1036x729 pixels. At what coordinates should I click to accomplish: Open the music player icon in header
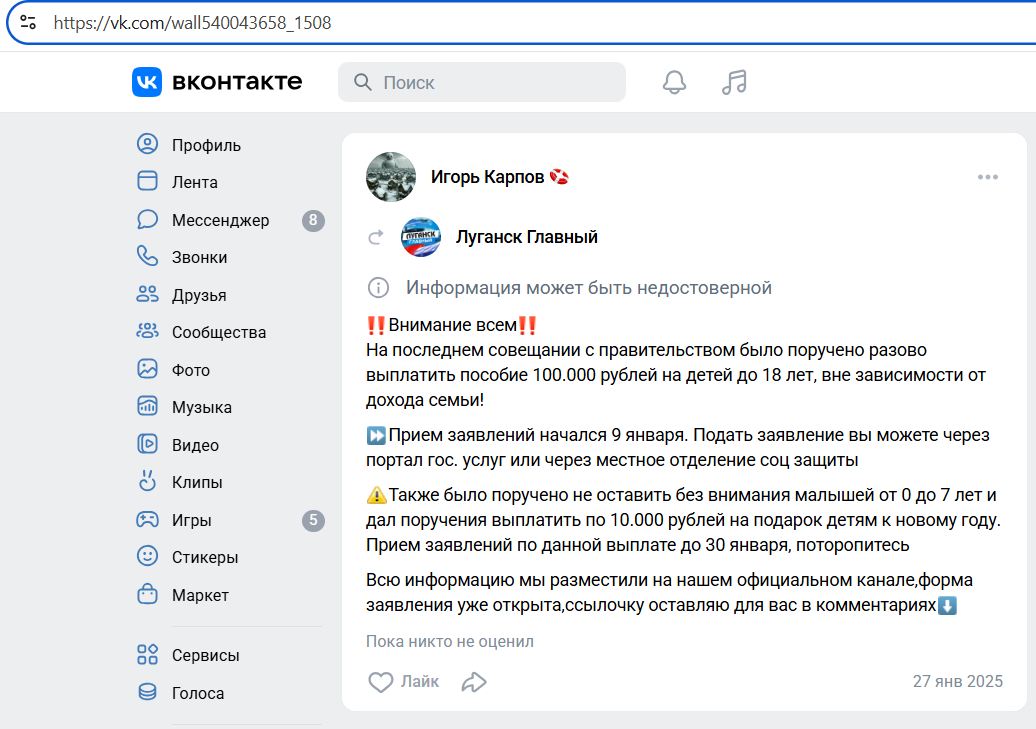(734, 82)
